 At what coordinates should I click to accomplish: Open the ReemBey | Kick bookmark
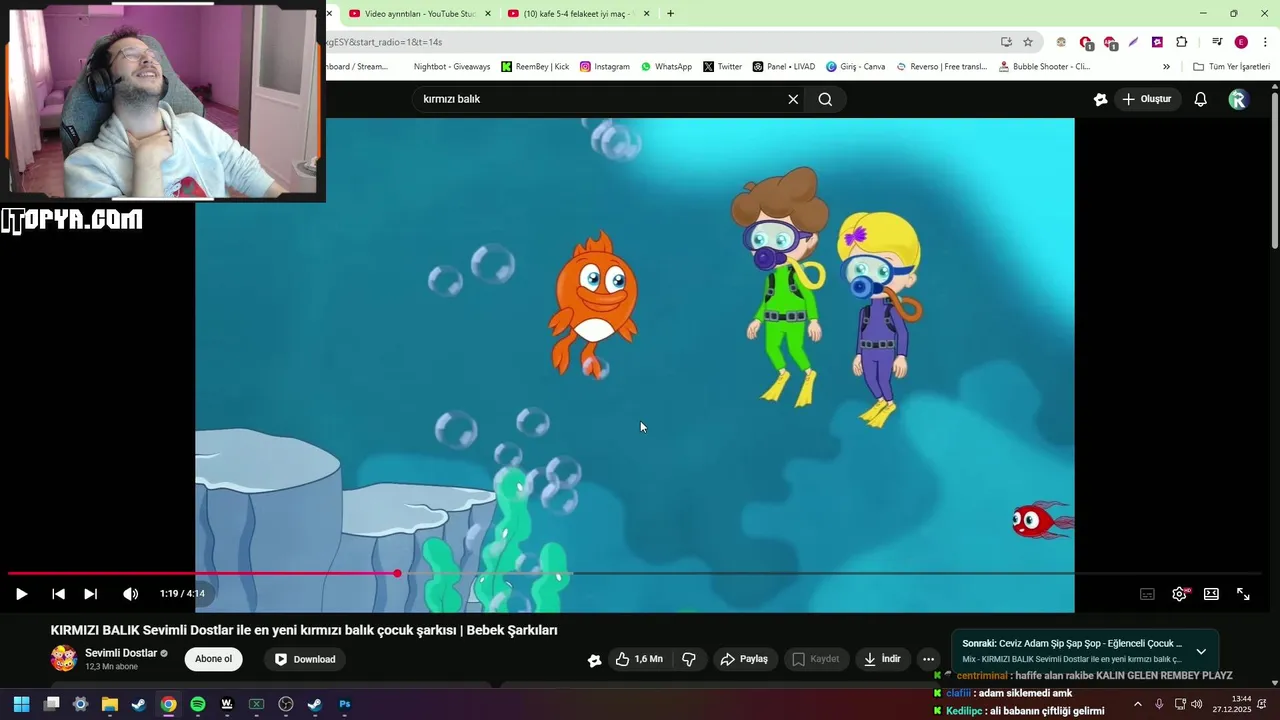tap(535, 67)
